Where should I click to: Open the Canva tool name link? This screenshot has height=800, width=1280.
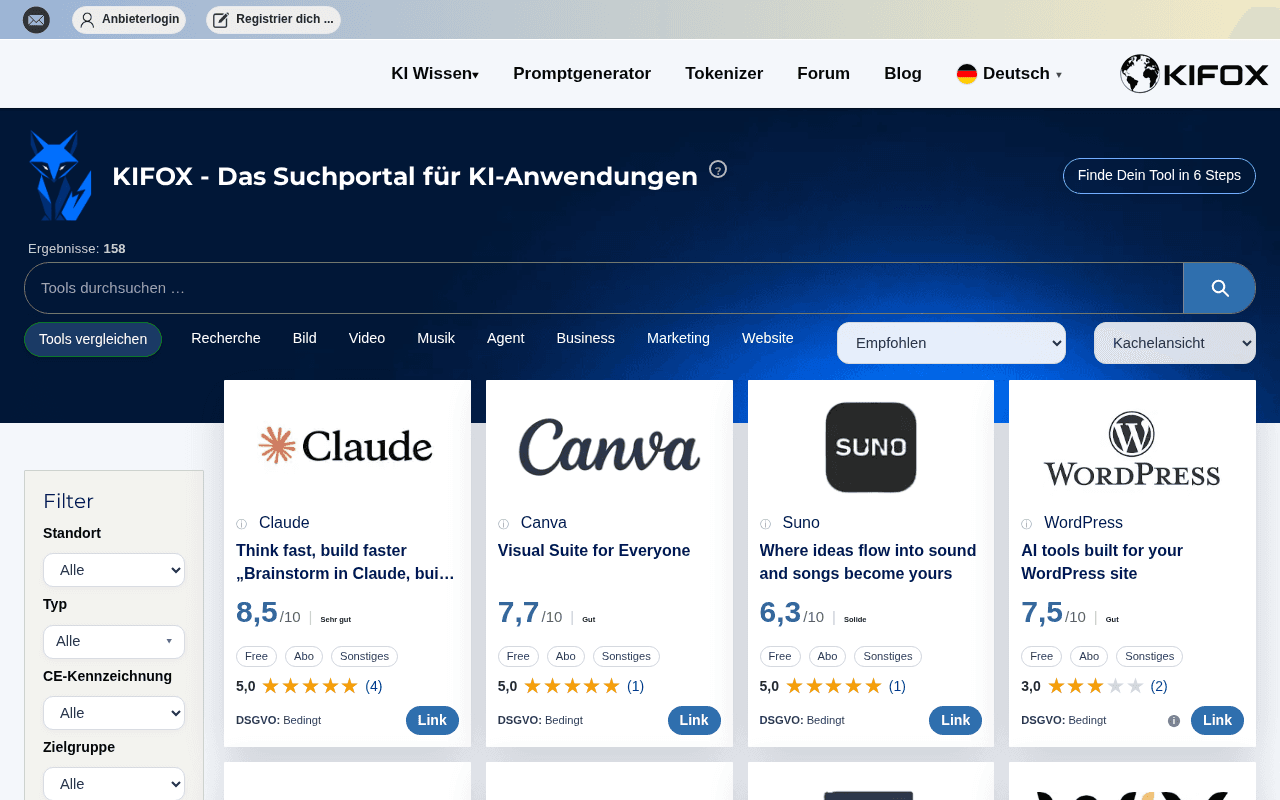pos(544,523)
